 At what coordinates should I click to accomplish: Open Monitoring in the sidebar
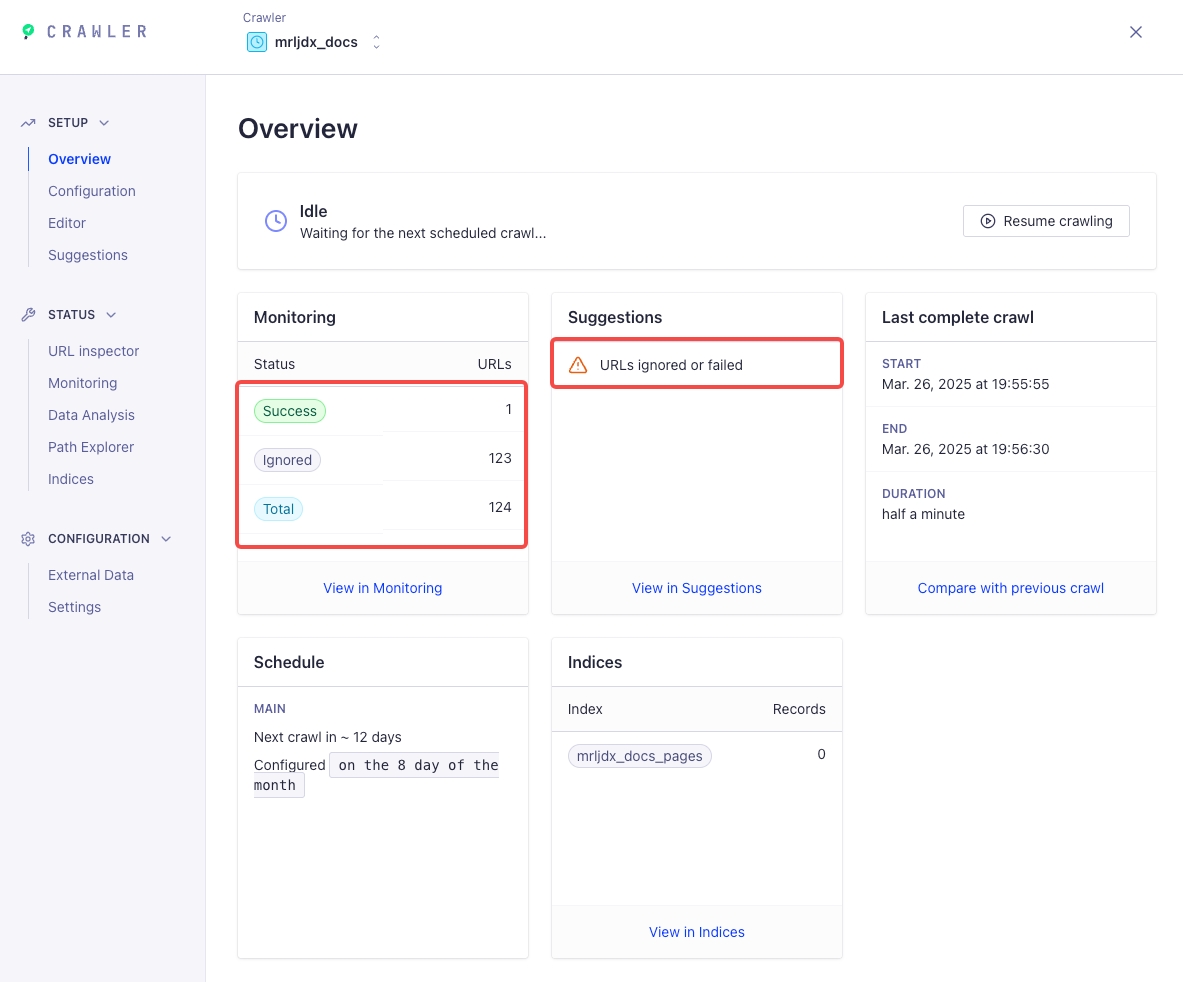[x=82, y=383]
